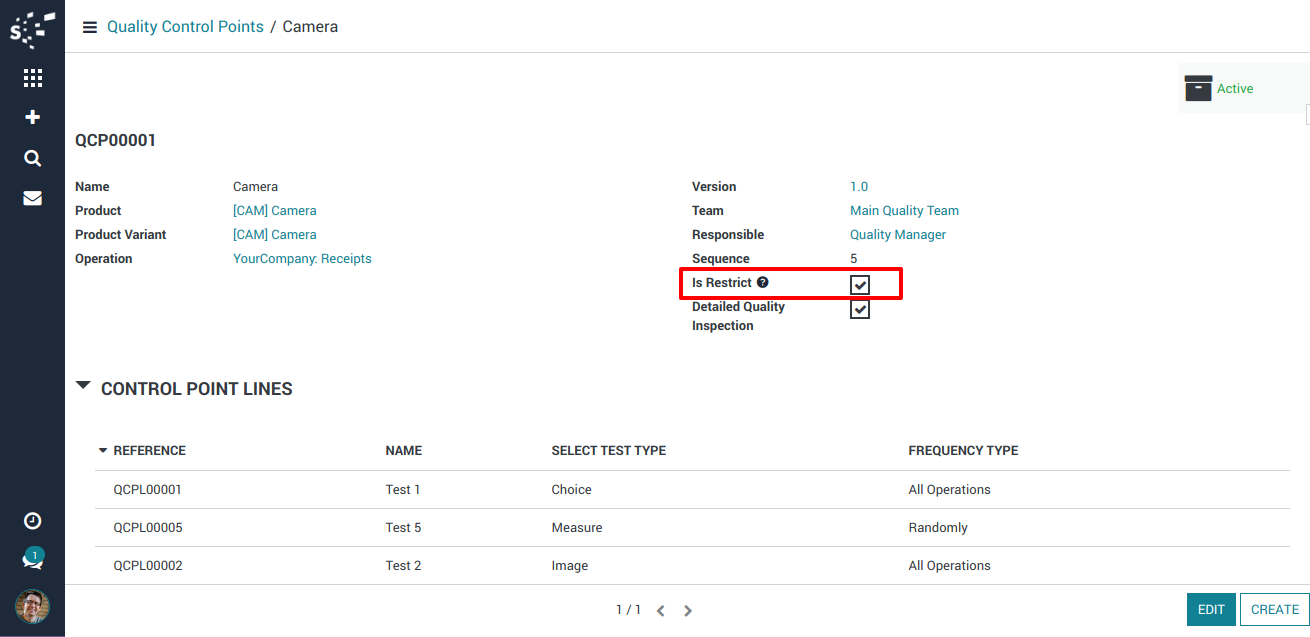Open the Main Quality Team link
1310x637 pixels.
tap(904, 211)
